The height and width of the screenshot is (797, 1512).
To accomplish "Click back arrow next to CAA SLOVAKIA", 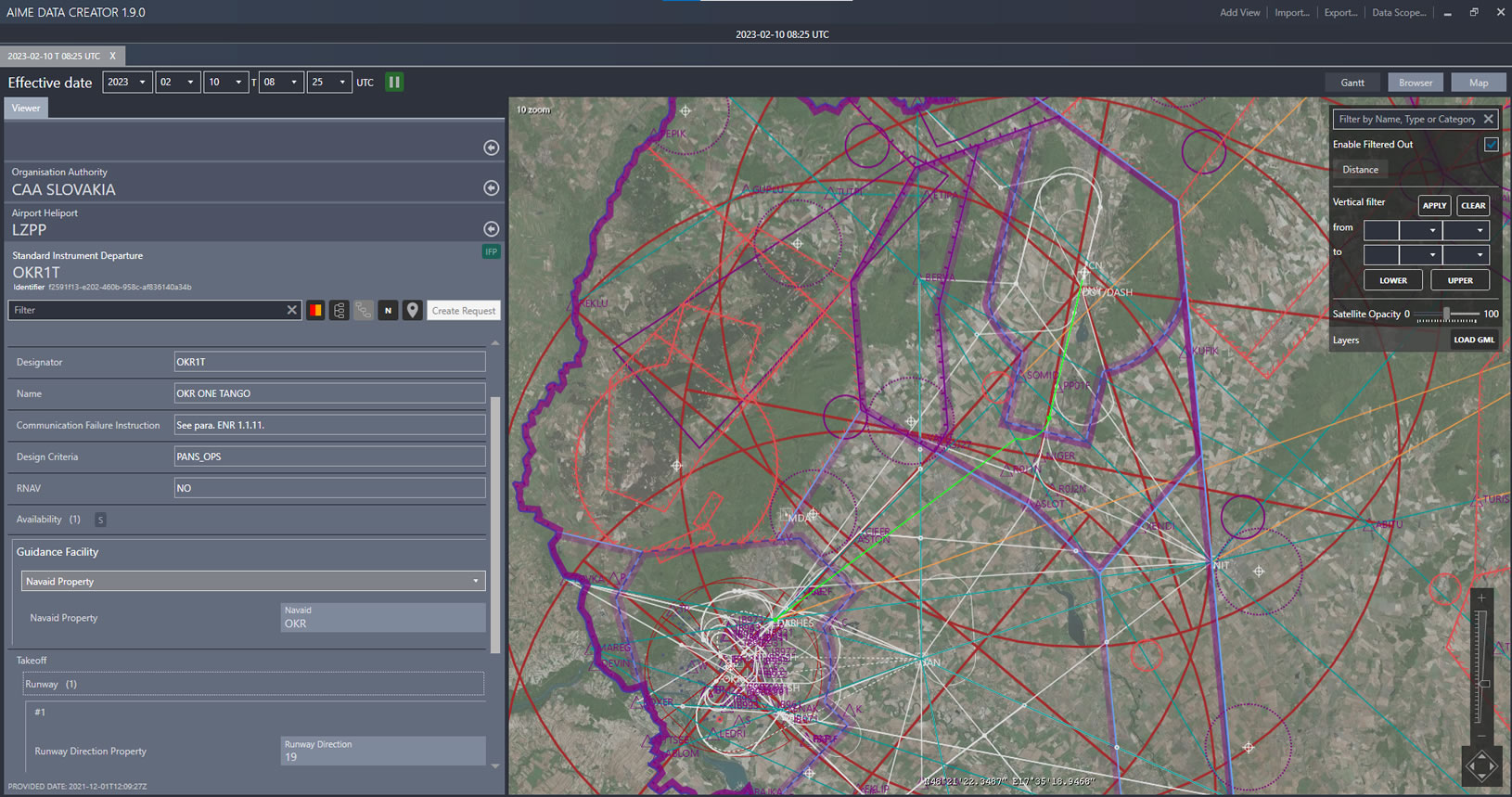I will coord(492,188).
